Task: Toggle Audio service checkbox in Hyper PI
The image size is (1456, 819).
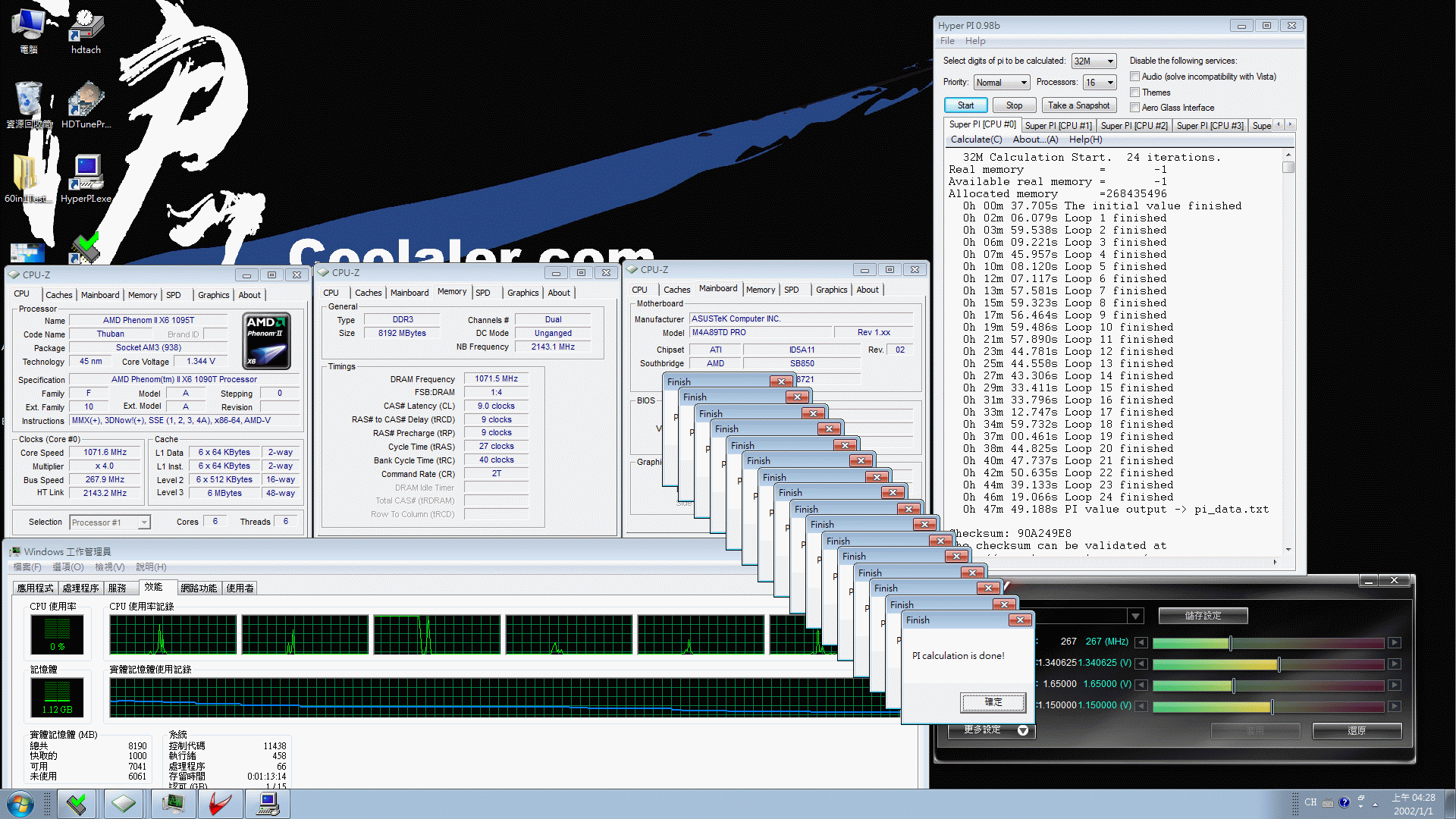Action: (x=1135, y=77)
